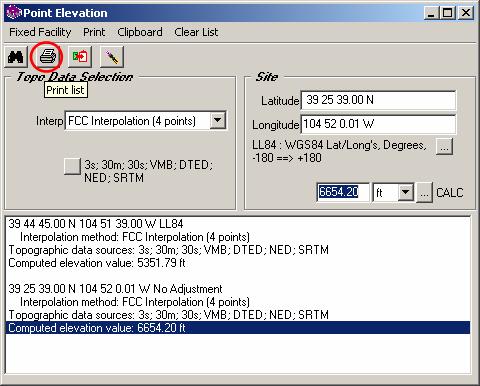This screenshot has height=386, width=480.
Task: Click the topographic data sources selection button
Action: coord(72,166)
